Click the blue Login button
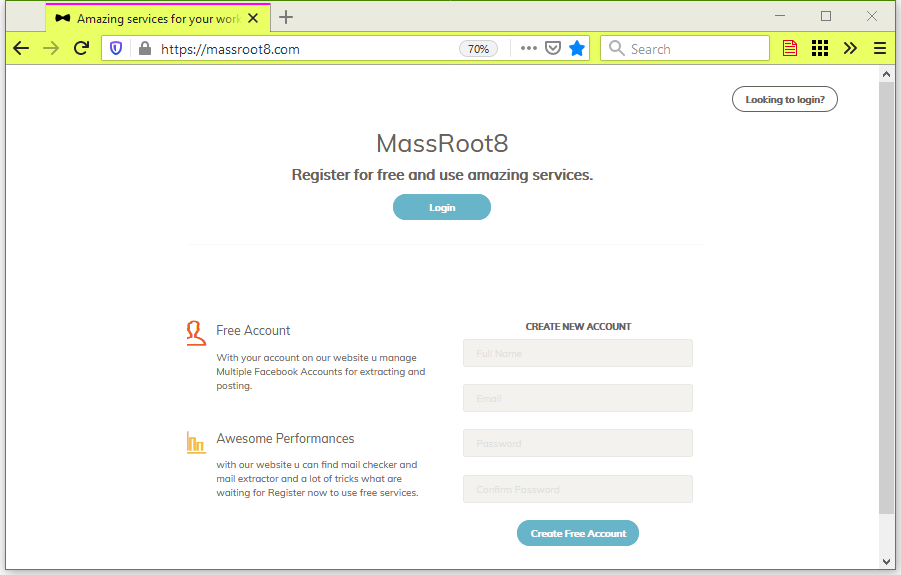Viewport: 901px width, 575px height. 442,207
